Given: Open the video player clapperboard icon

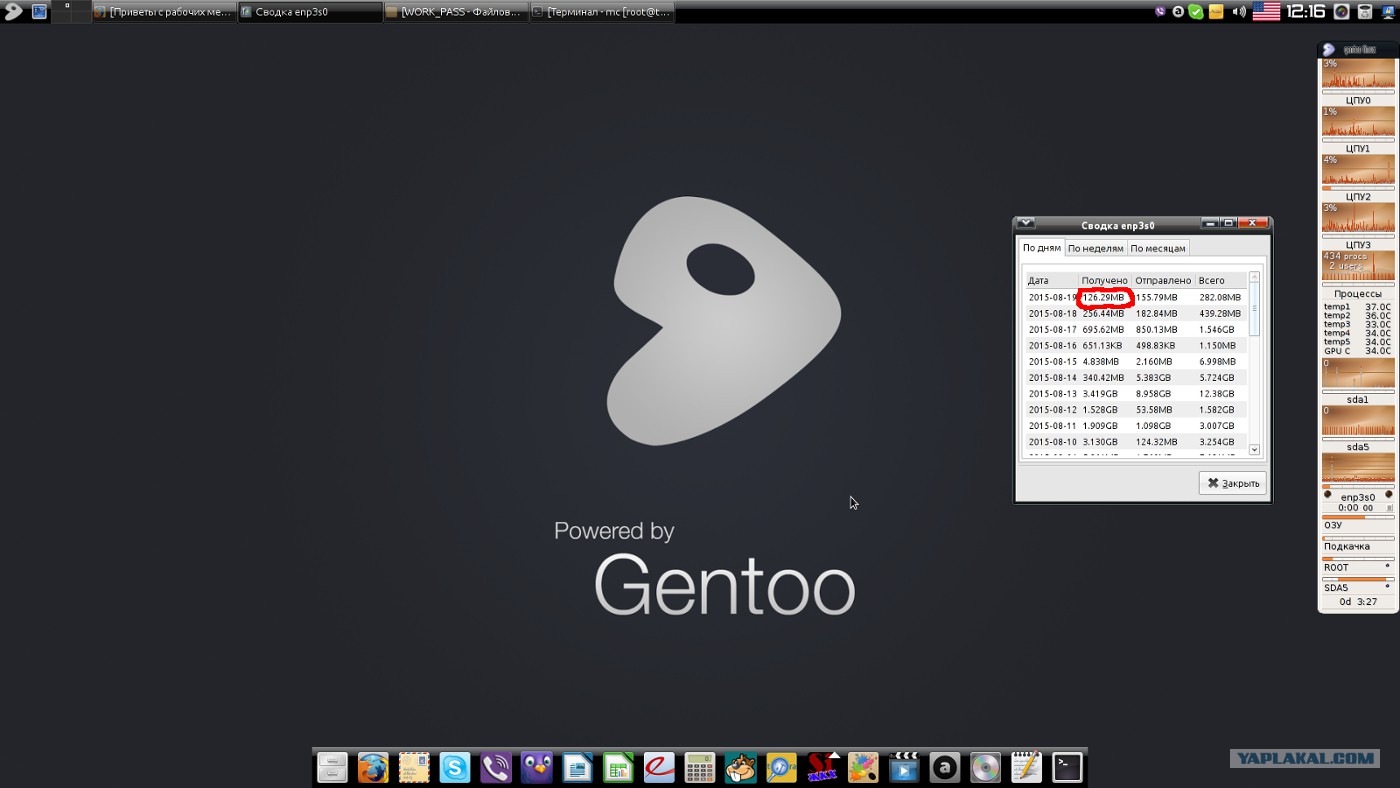Looking at the screenshot, I should click(904, 768).
